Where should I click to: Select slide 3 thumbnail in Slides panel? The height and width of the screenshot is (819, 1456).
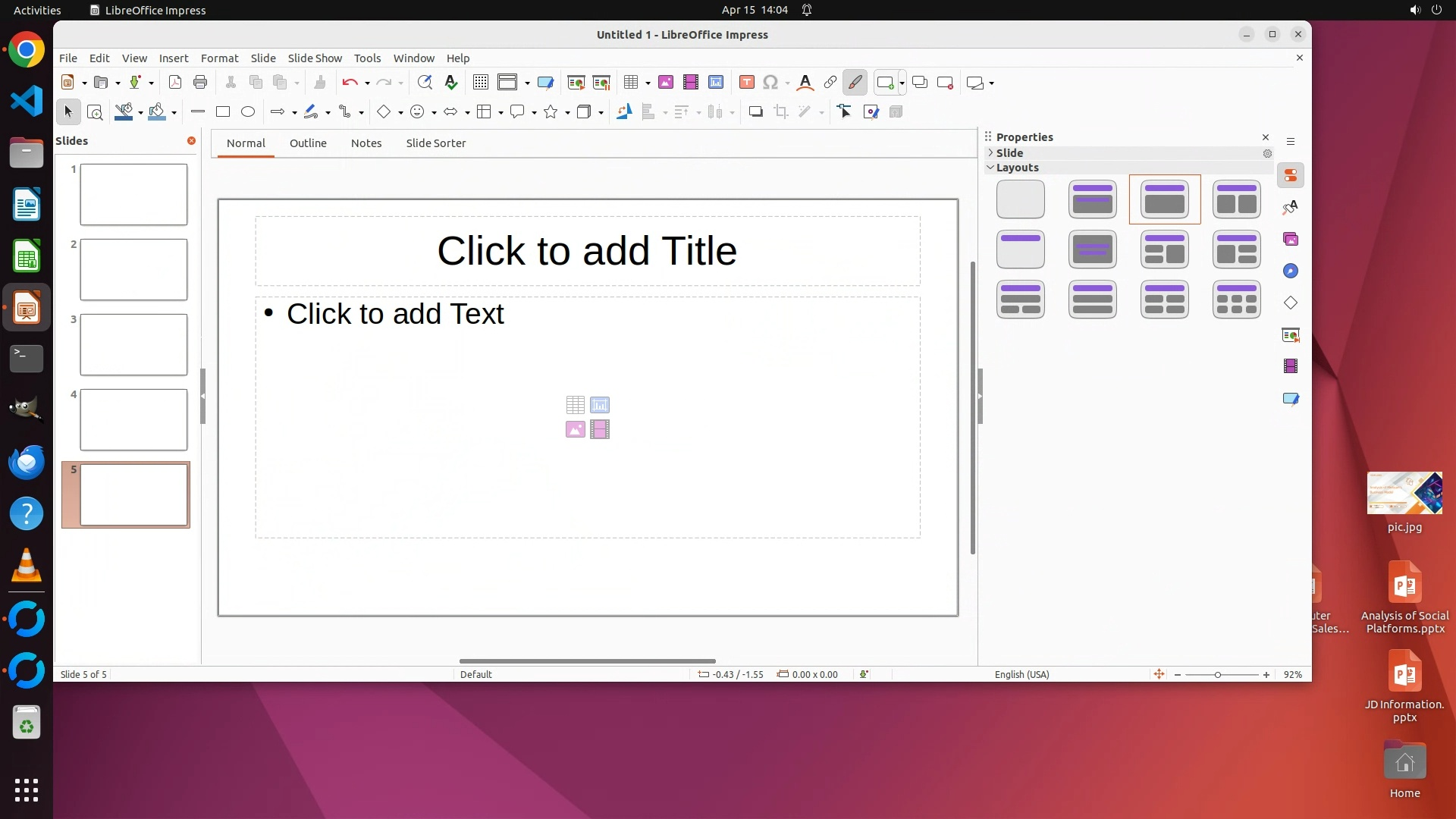pos(133,345)
